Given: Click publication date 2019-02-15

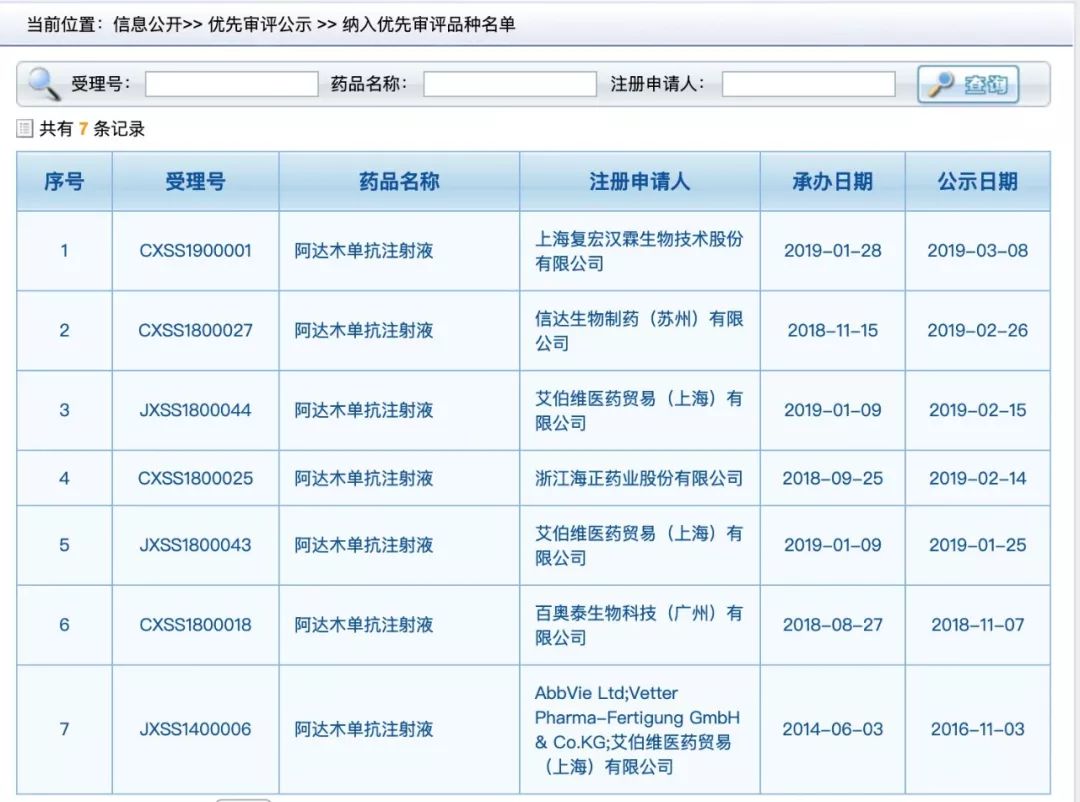Looking at the screenshot, I should (977, 411).
